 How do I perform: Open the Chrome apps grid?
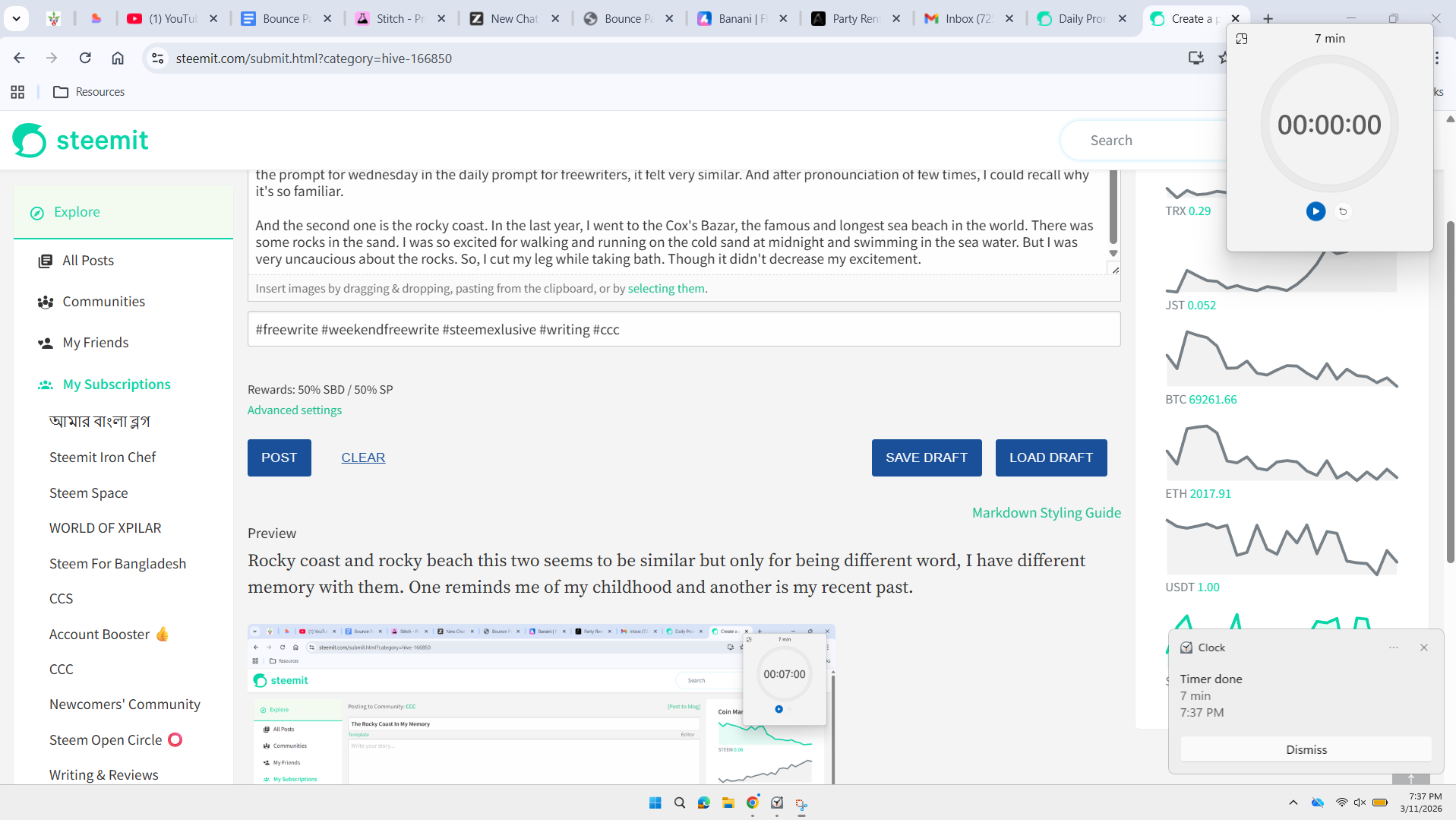point(17,92)
